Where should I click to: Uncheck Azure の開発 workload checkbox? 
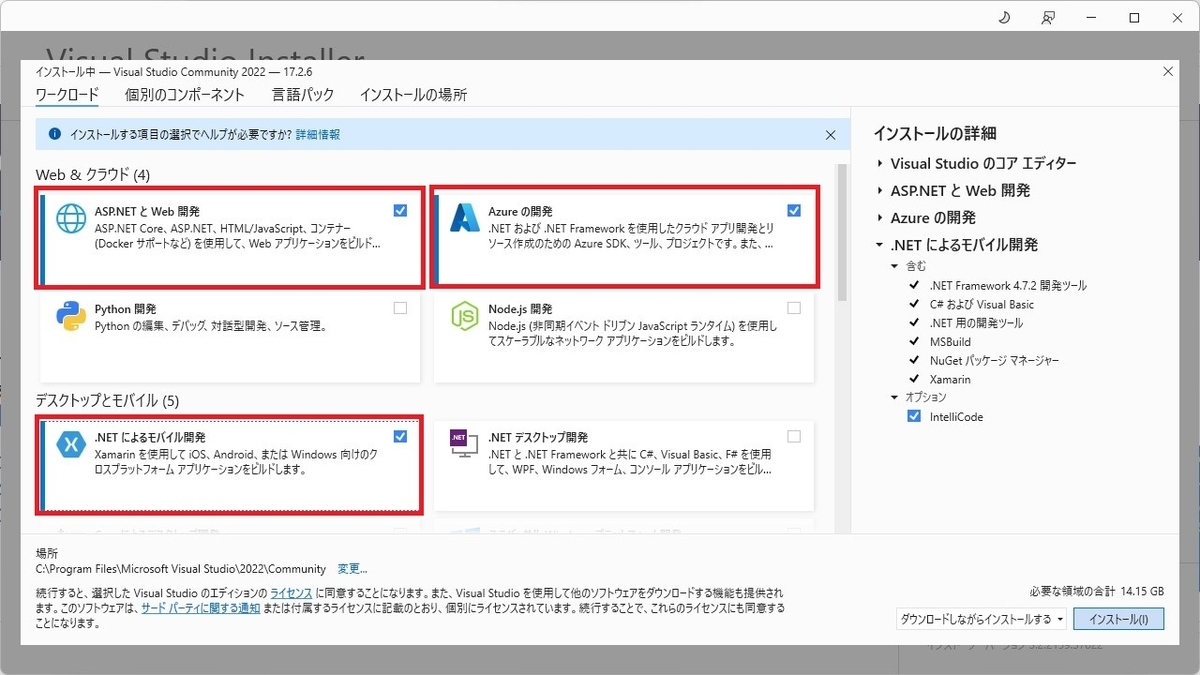pyautogui.click(x=794, y=211)
